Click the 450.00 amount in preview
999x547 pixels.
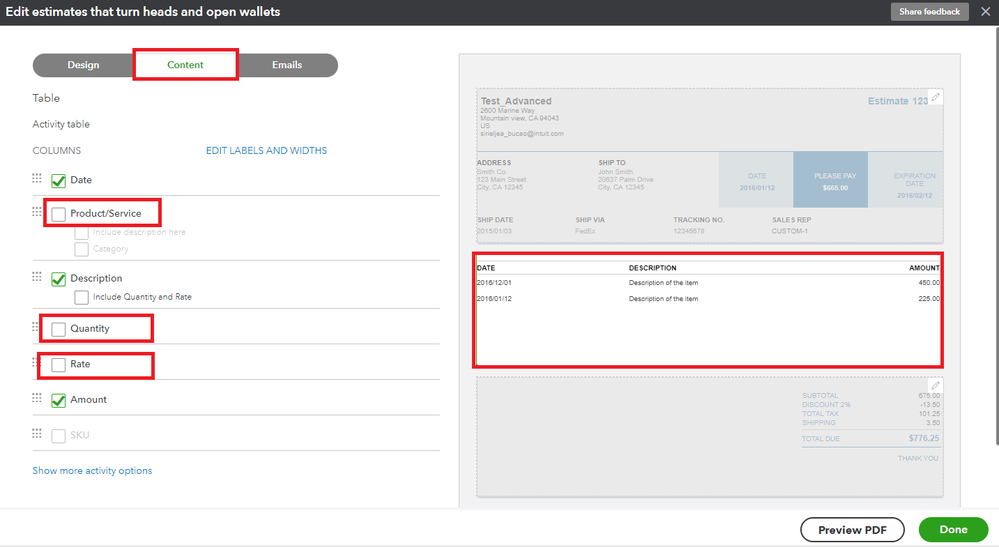click(x=929, y=283)
